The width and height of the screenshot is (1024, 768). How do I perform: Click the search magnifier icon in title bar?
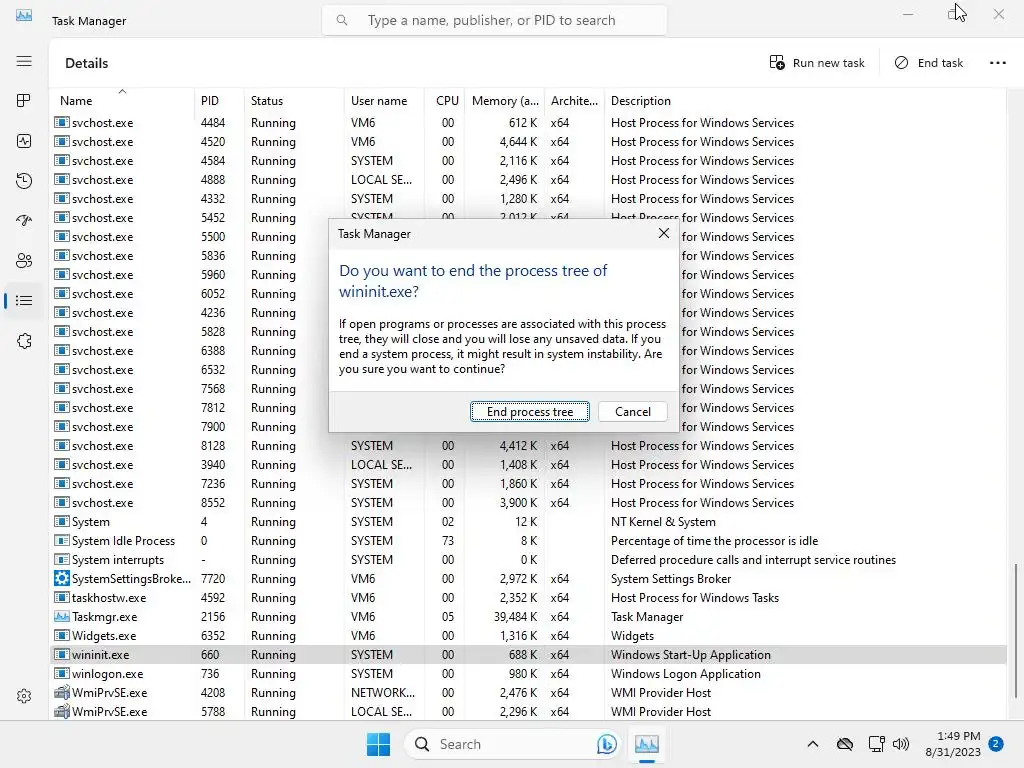pos(342,20)
